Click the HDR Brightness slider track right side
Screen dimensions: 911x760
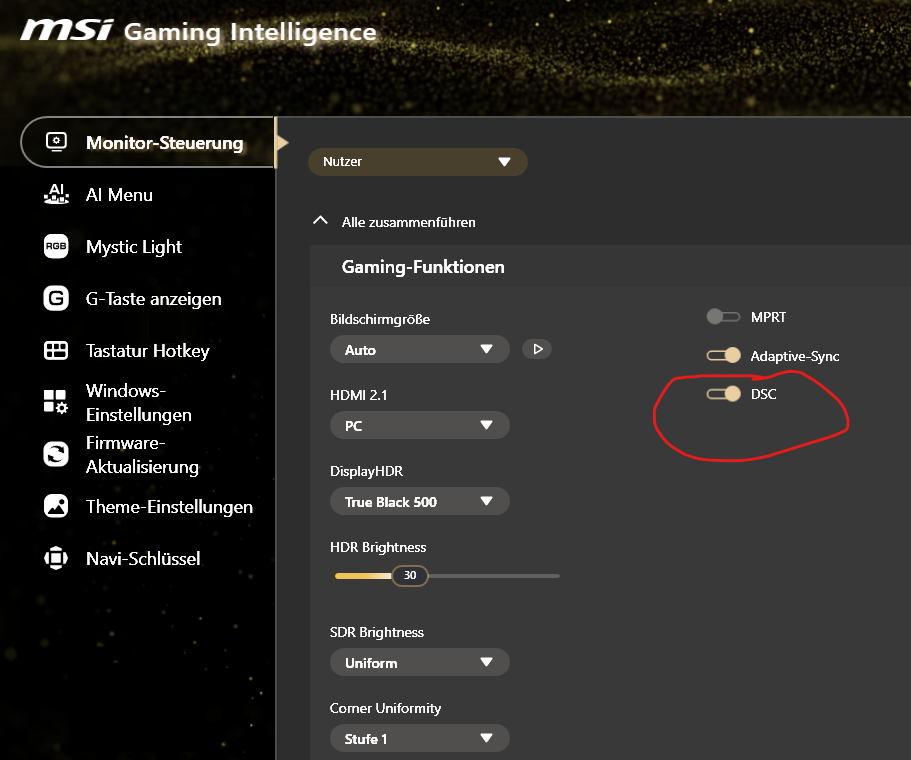coord(494,576)
